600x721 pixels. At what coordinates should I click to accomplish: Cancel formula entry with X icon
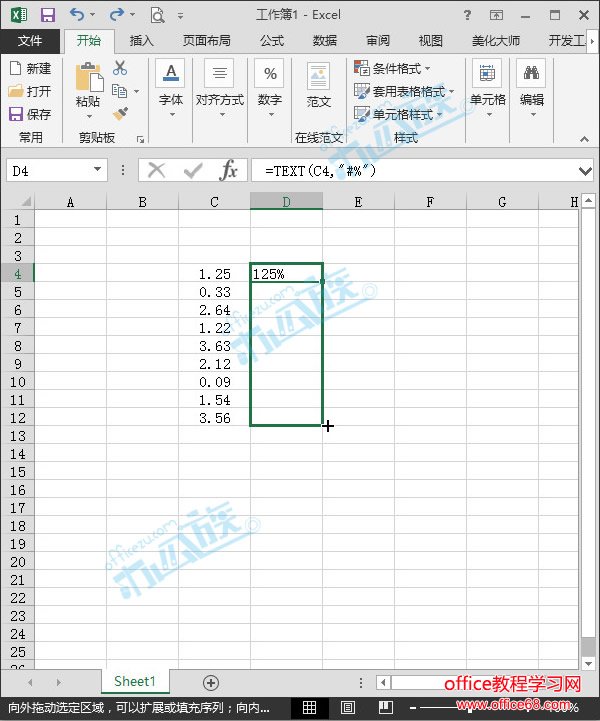157,171
